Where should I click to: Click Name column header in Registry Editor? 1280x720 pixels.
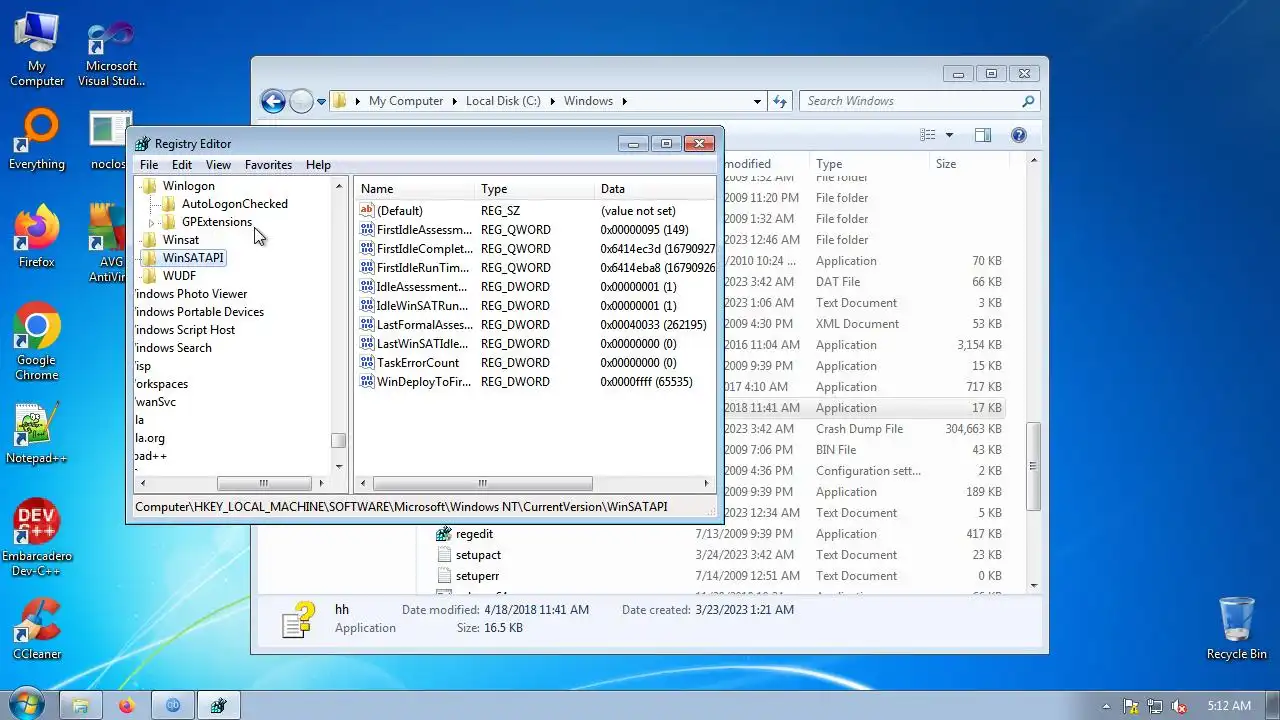414,189
